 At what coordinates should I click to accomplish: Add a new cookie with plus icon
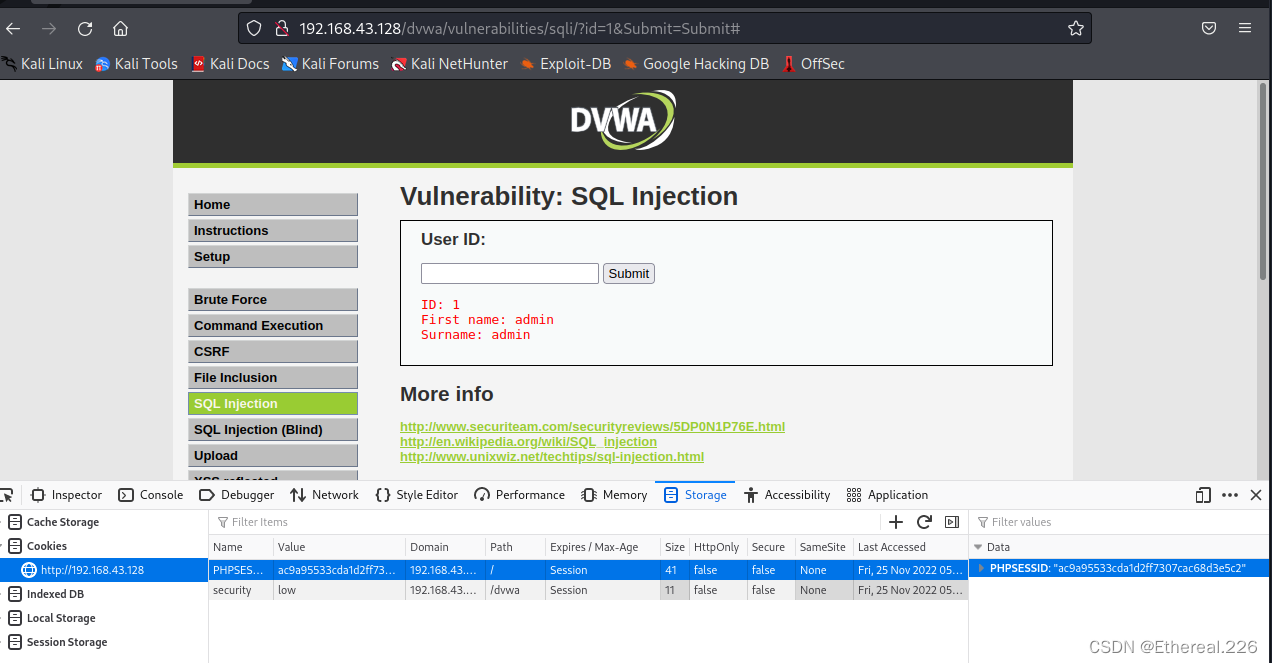coord(896,522)
